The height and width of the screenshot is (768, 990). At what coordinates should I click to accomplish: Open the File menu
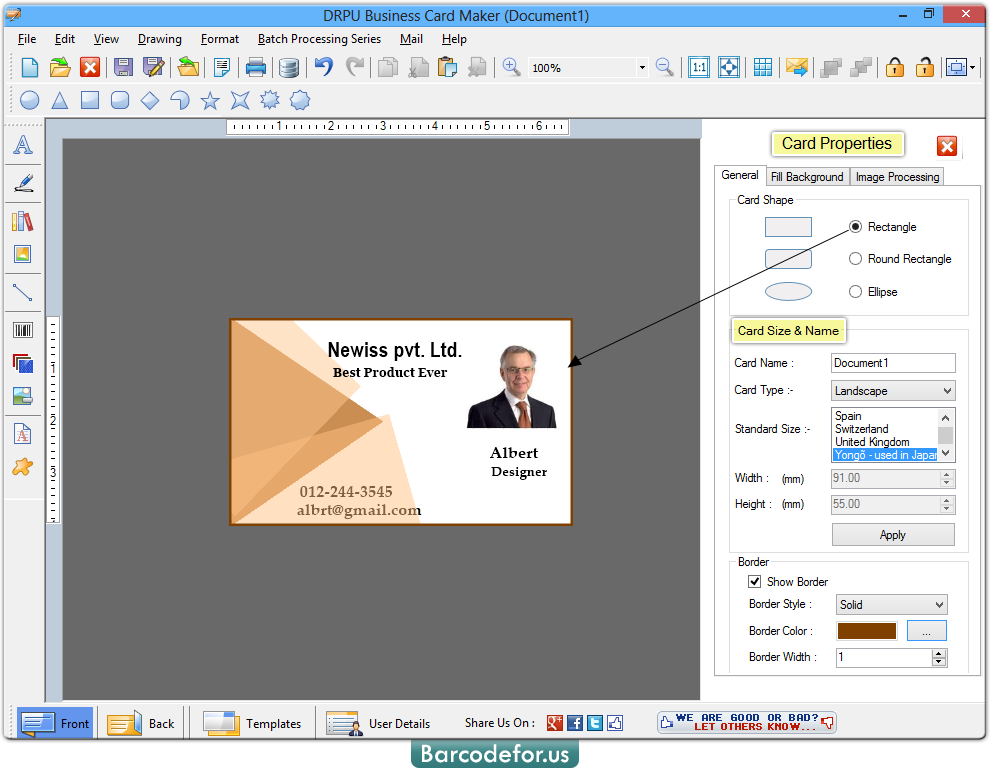click(x=27, y=39)
